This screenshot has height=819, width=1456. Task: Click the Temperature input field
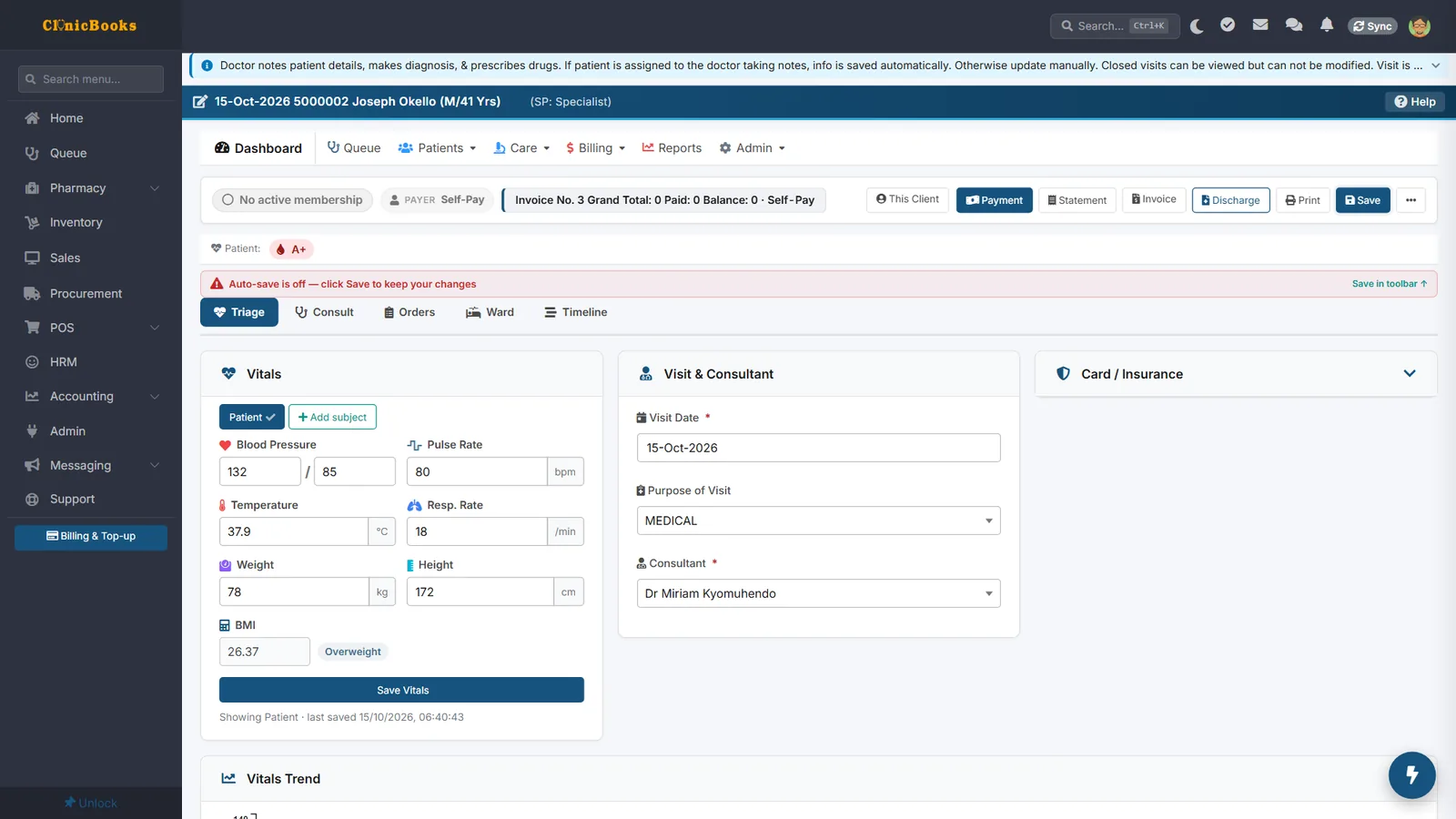point(293,531)
